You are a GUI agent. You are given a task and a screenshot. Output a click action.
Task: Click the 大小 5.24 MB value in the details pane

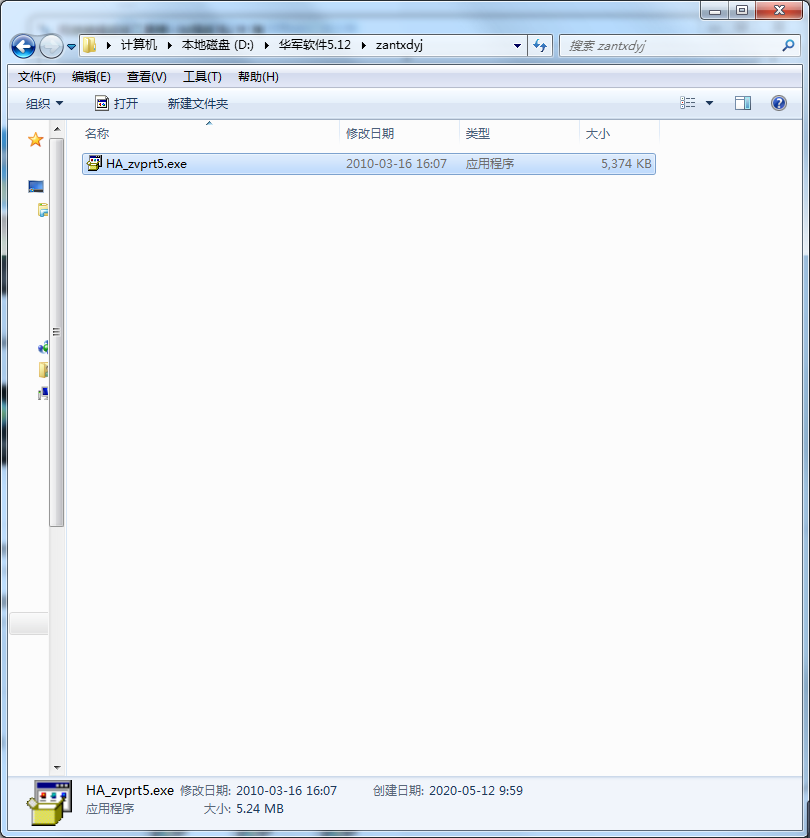coord(260,809)
